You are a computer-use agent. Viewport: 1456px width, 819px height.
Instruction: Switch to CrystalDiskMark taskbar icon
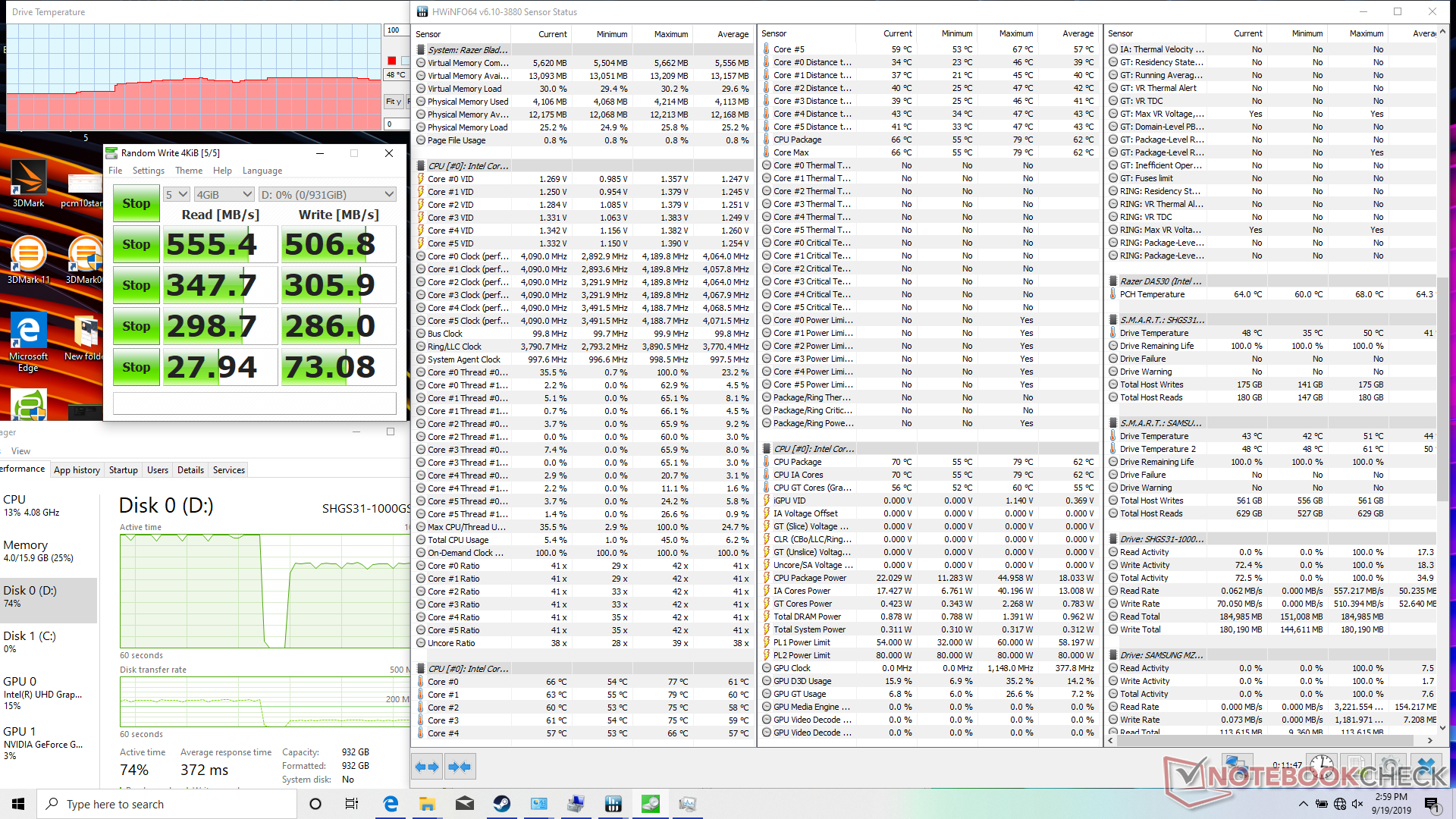pyautogui.click(x=651, y=804)
